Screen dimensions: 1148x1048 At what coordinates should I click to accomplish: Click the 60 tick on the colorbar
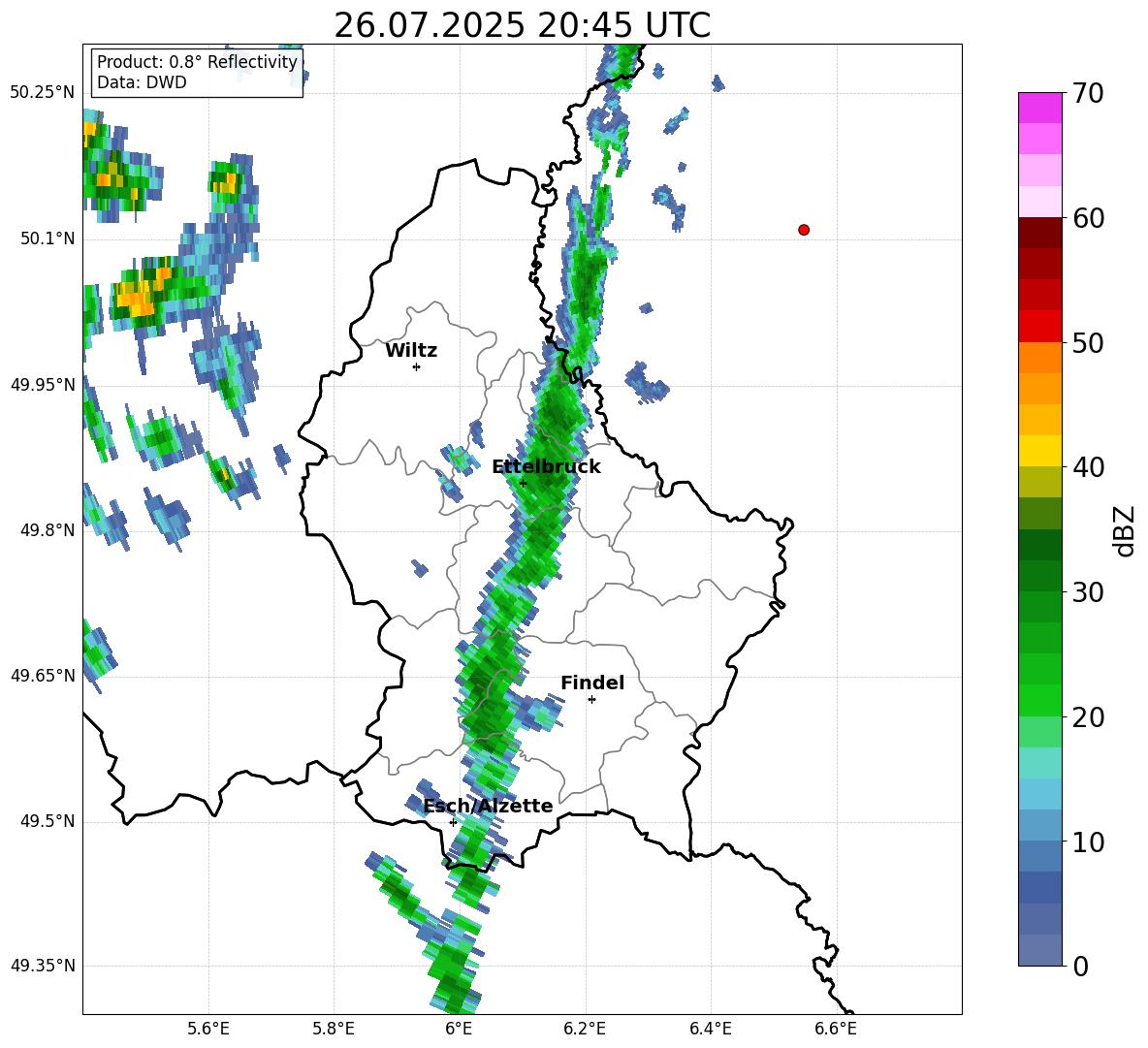pos(1087,218)
